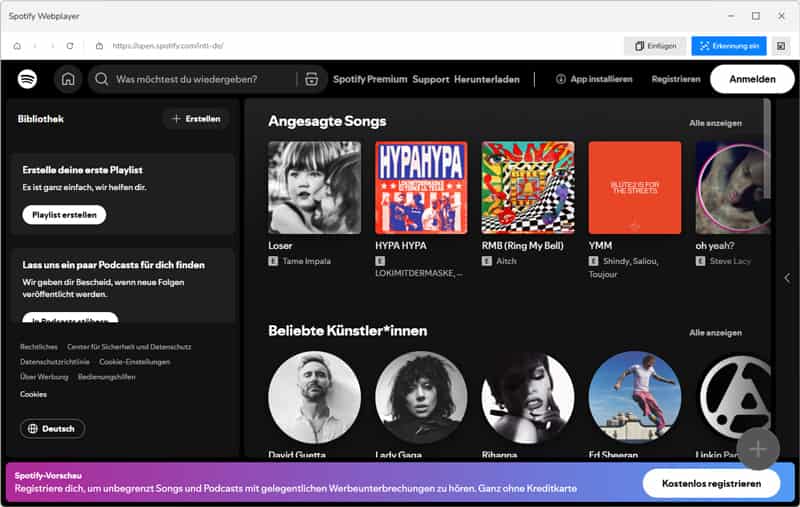The width and height of the screenshot is (800, 507).
Task: Open the Browse icon in search bar
Action: click(311, 79)
